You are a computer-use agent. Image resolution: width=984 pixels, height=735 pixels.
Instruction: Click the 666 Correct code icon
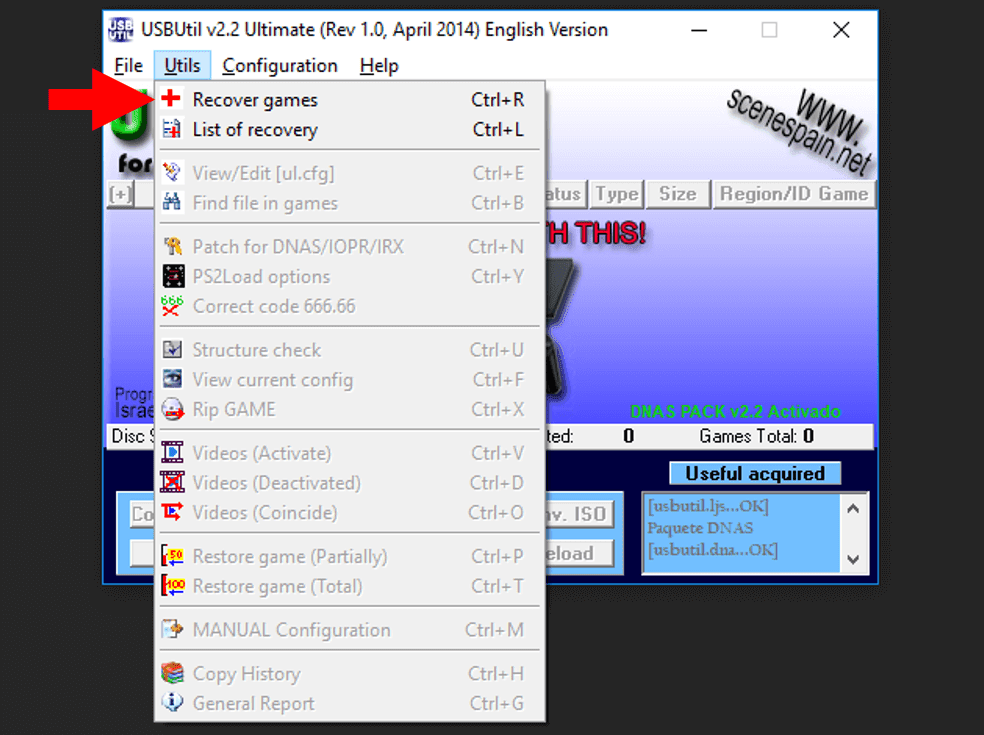click(172, 306)
